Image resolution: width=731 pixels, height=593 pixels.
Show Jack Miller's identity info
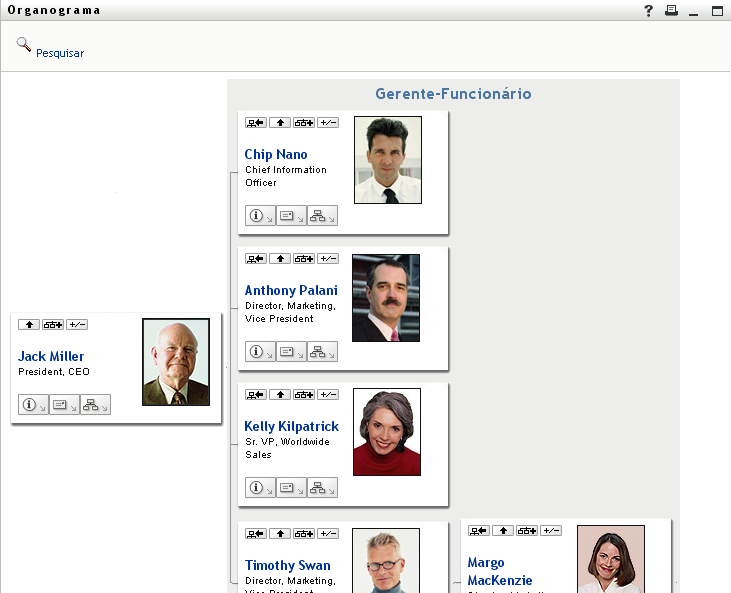tap(33, 405)
